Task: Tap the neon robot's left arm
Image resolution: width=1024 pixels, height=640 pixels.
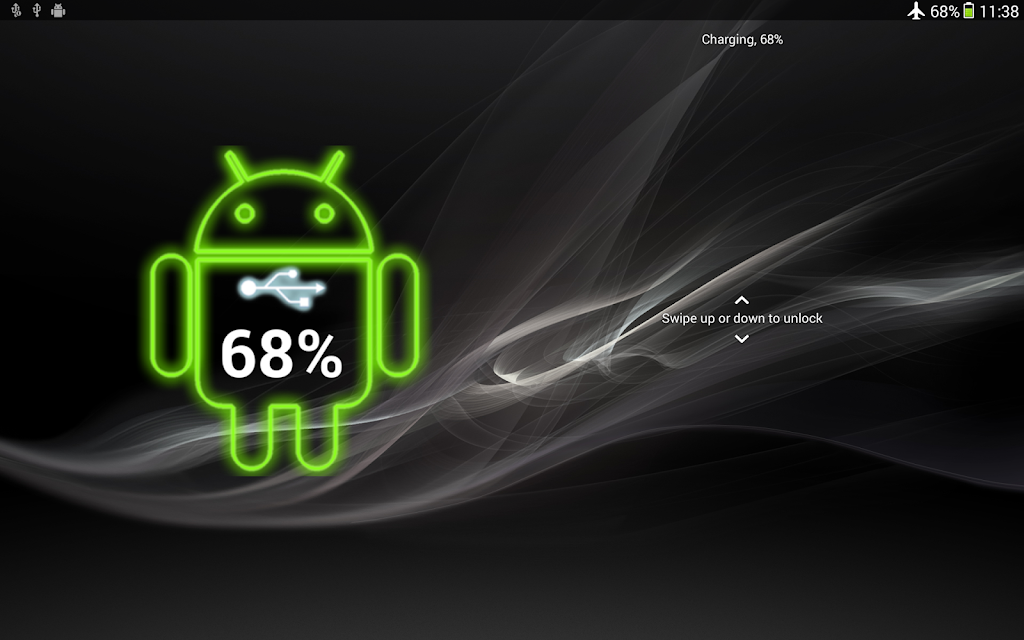Action: [x=170, y=315]
